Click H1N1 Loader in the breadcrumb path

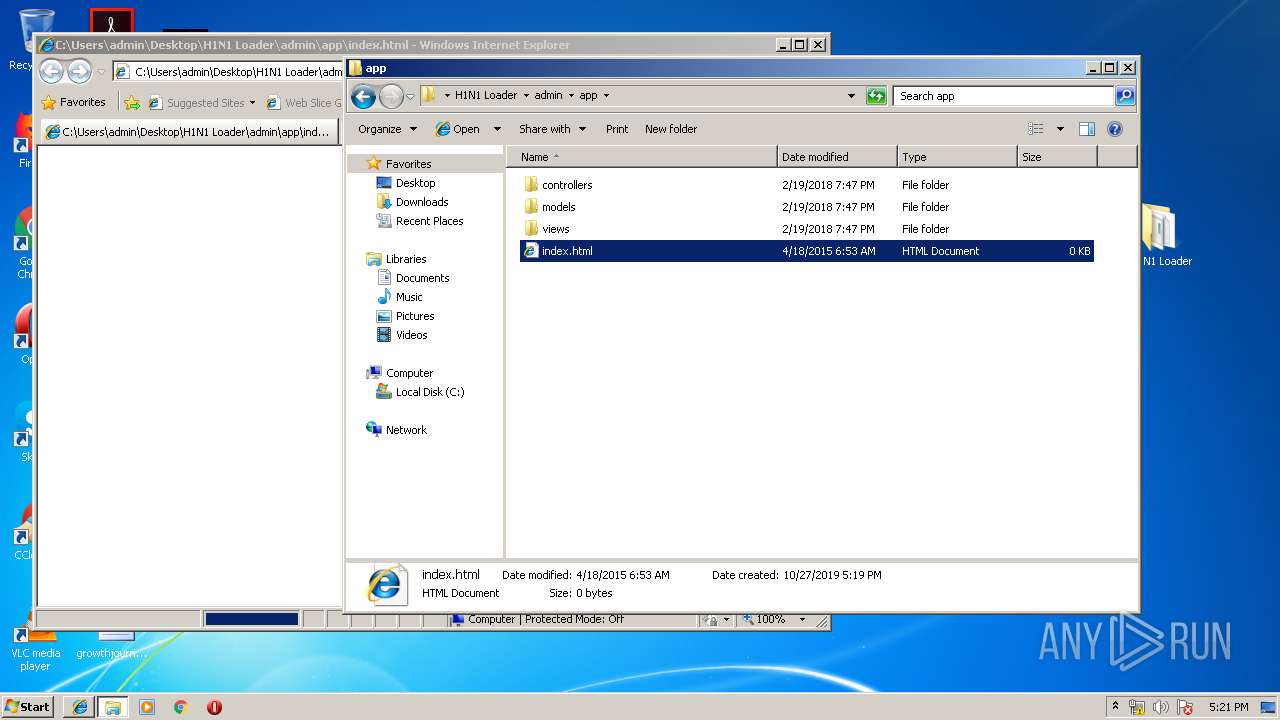[486, 96]
